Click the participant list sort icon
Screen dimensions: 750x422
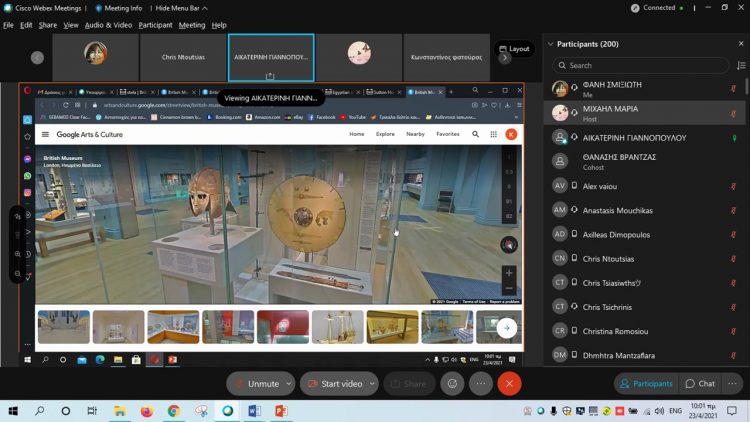click(741, 66)
